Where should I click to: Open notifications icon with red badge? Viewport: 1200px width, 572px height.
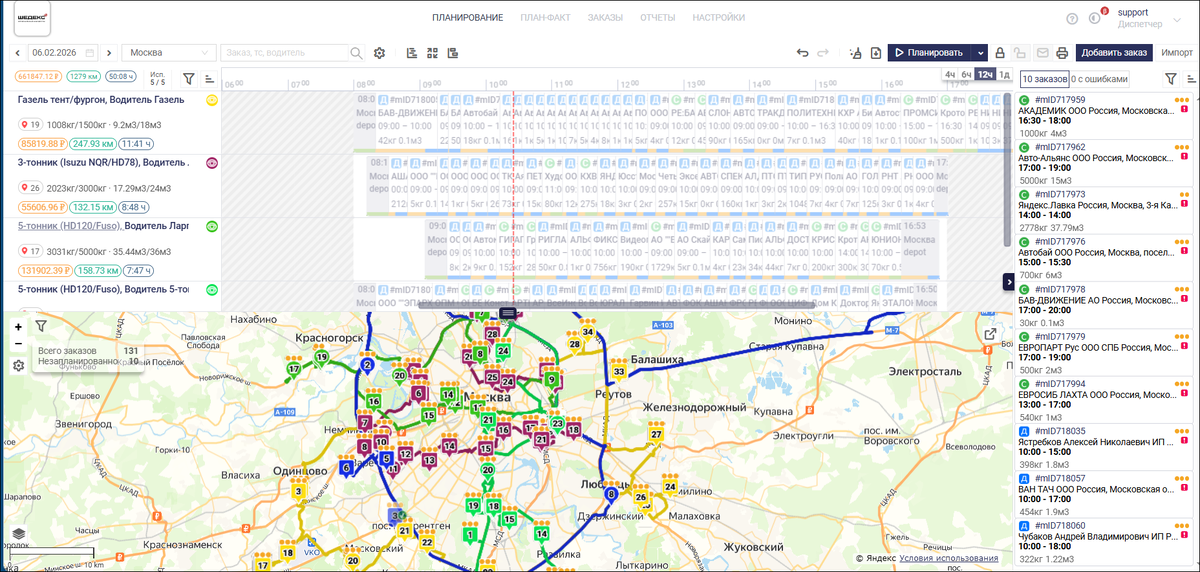pos(1097,17)
